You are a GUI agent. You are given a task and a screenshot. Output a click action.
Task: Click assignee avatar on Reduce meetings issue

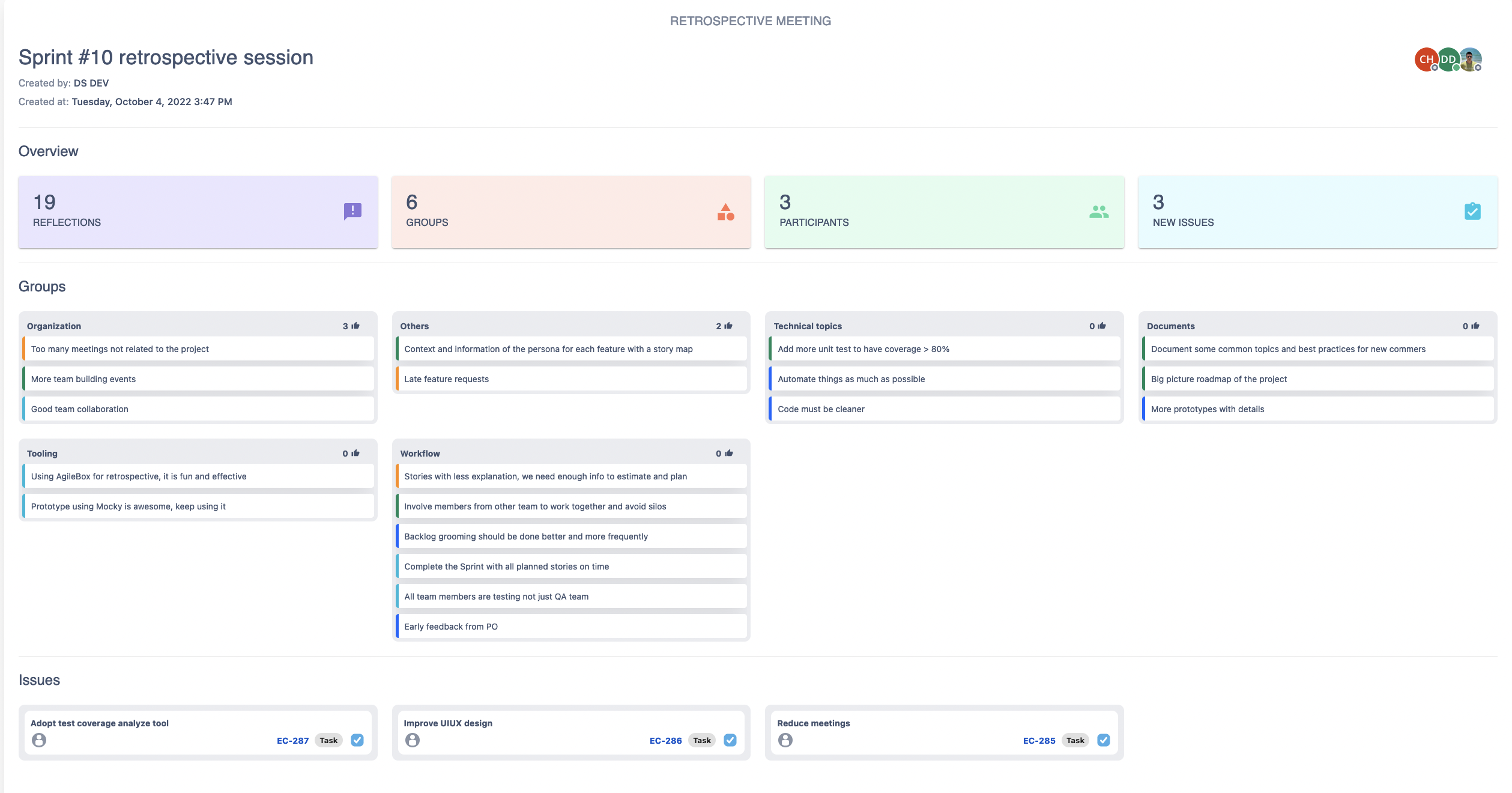coord(785,740)
